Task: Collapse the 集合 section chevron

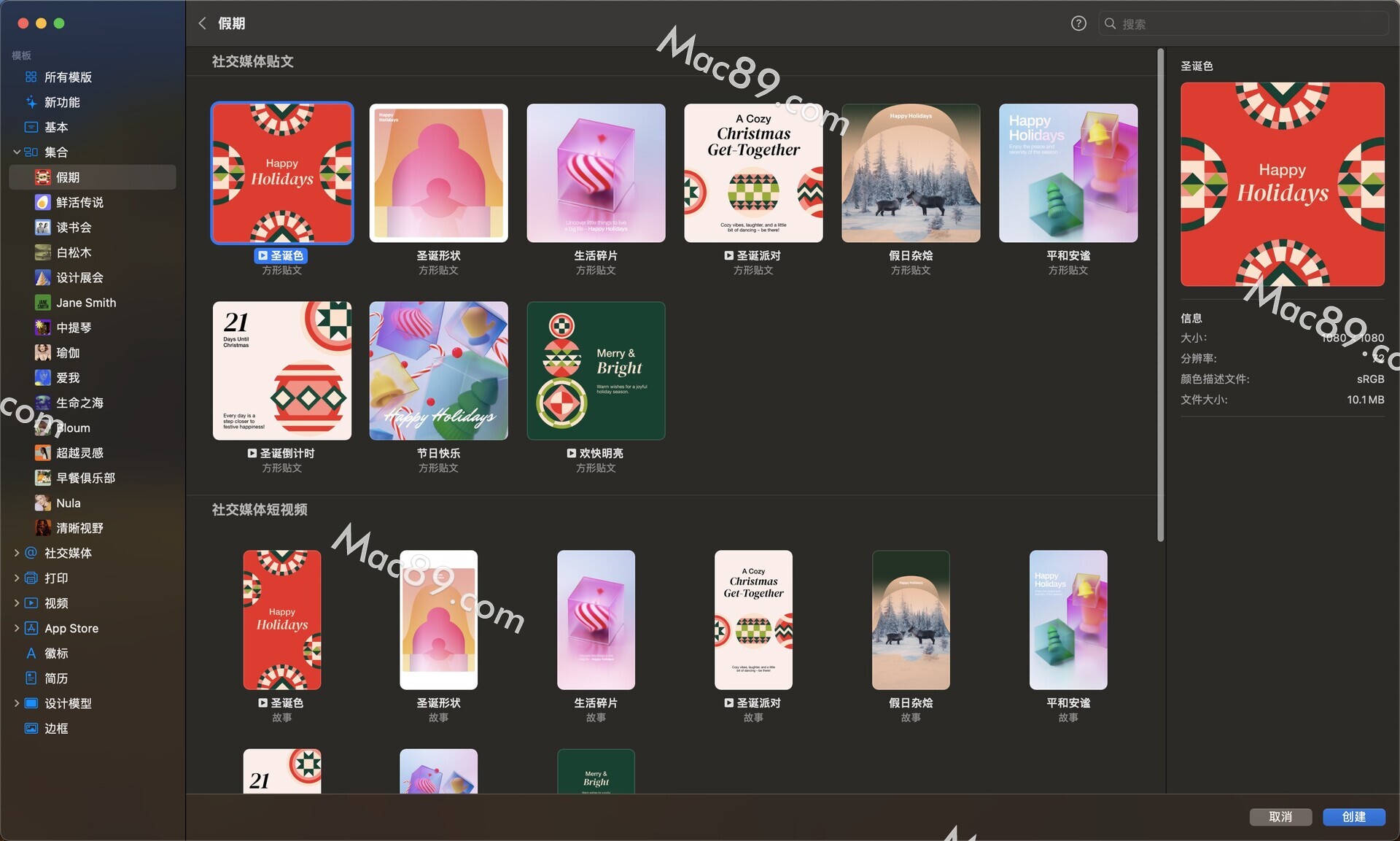Action: click(16, 152)
